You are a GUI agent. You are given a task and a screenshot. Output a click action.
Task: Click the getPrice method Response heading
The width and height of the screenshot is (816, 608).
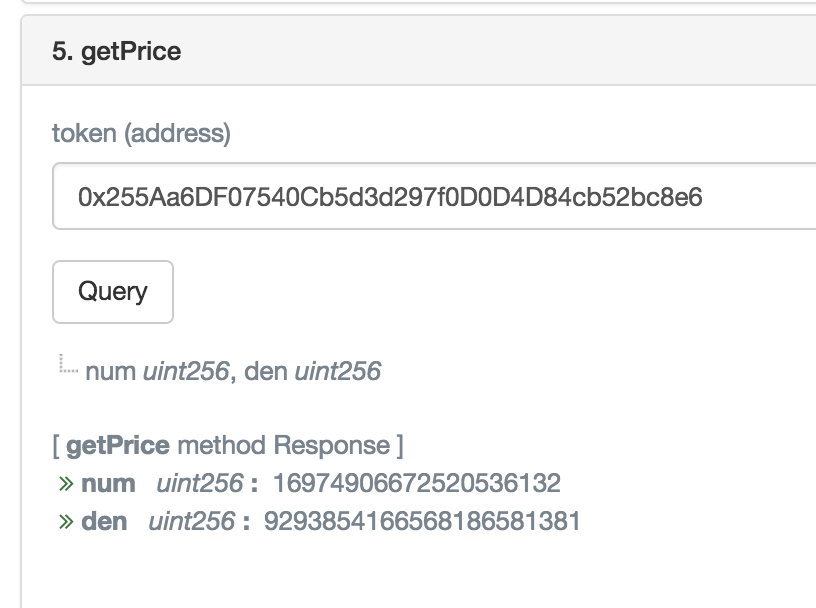[x=228, y=445]
